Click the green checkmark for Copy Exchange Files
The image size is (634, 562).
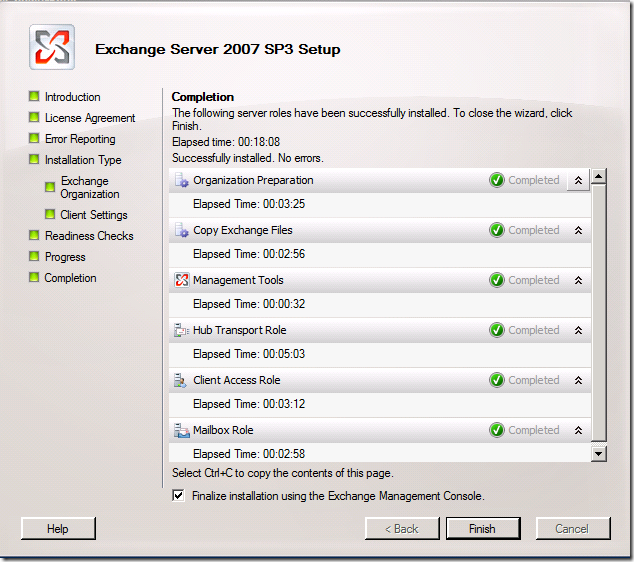497,230
